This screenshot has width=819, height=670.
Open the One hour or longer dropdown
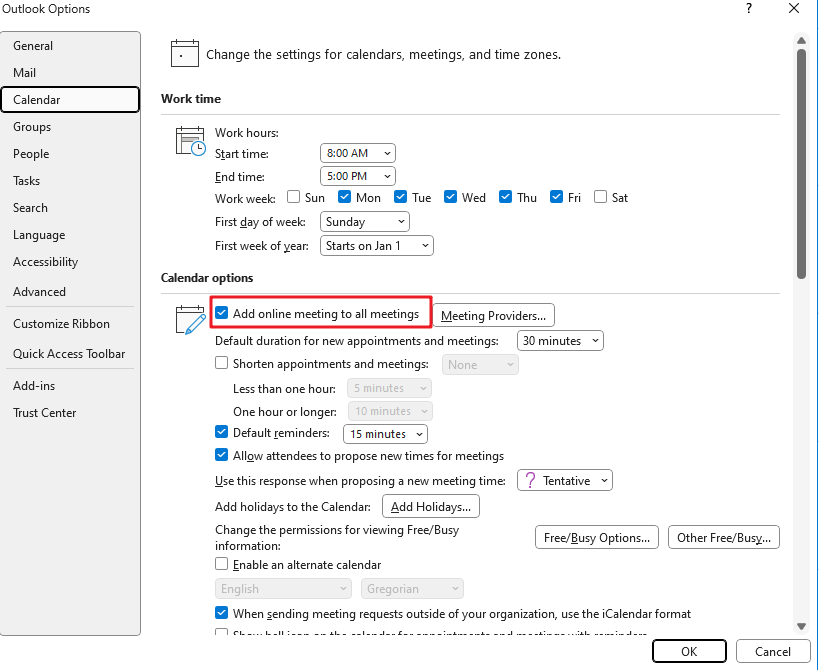390,411
